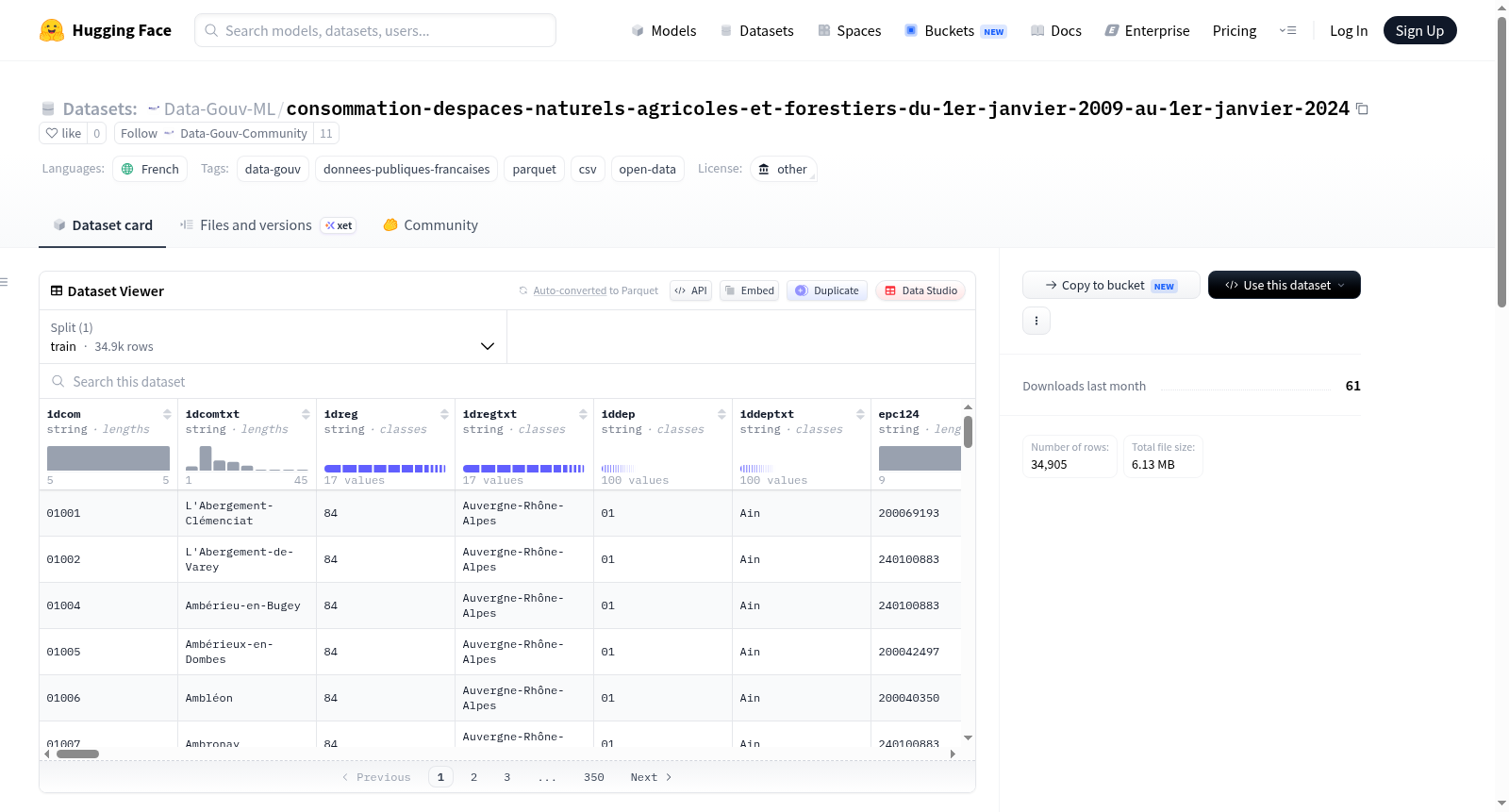Go to page 3 of the table
The width and height of the screenshot is (1509, 812).
tap(506, 777)
